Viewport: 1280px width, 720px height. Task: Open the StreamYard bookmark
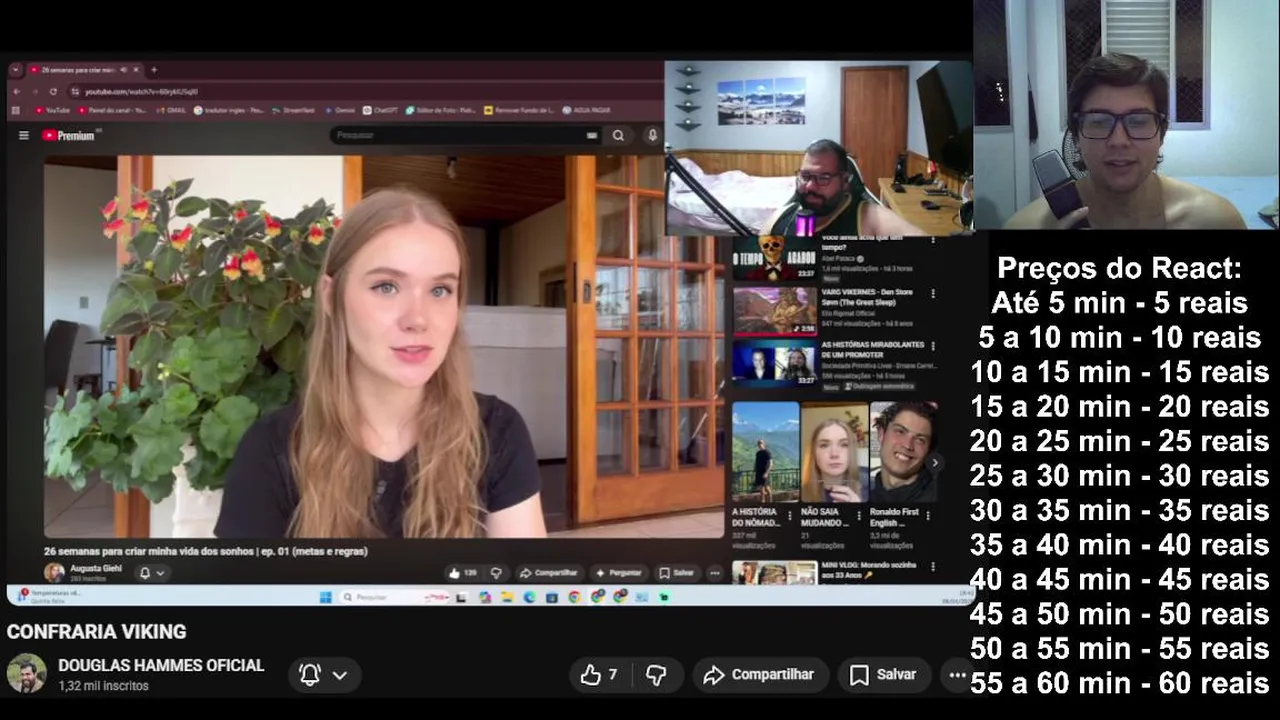(x=294, y=110)
